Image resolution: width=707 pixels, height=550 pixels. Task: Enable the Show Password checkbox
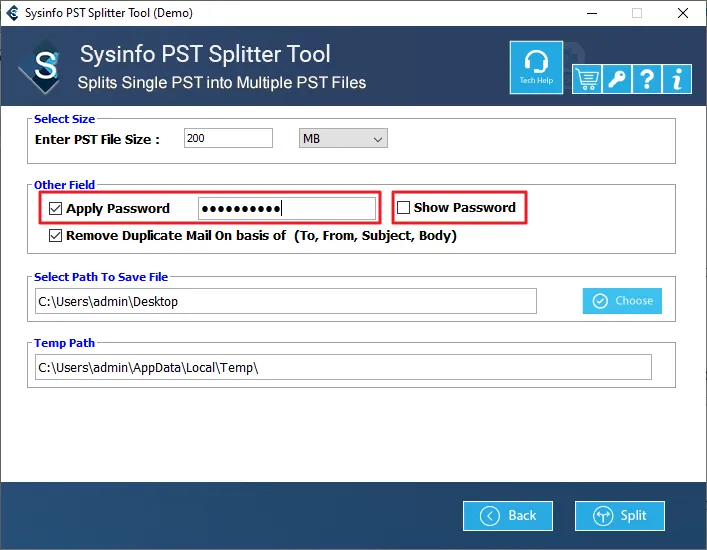403,207
